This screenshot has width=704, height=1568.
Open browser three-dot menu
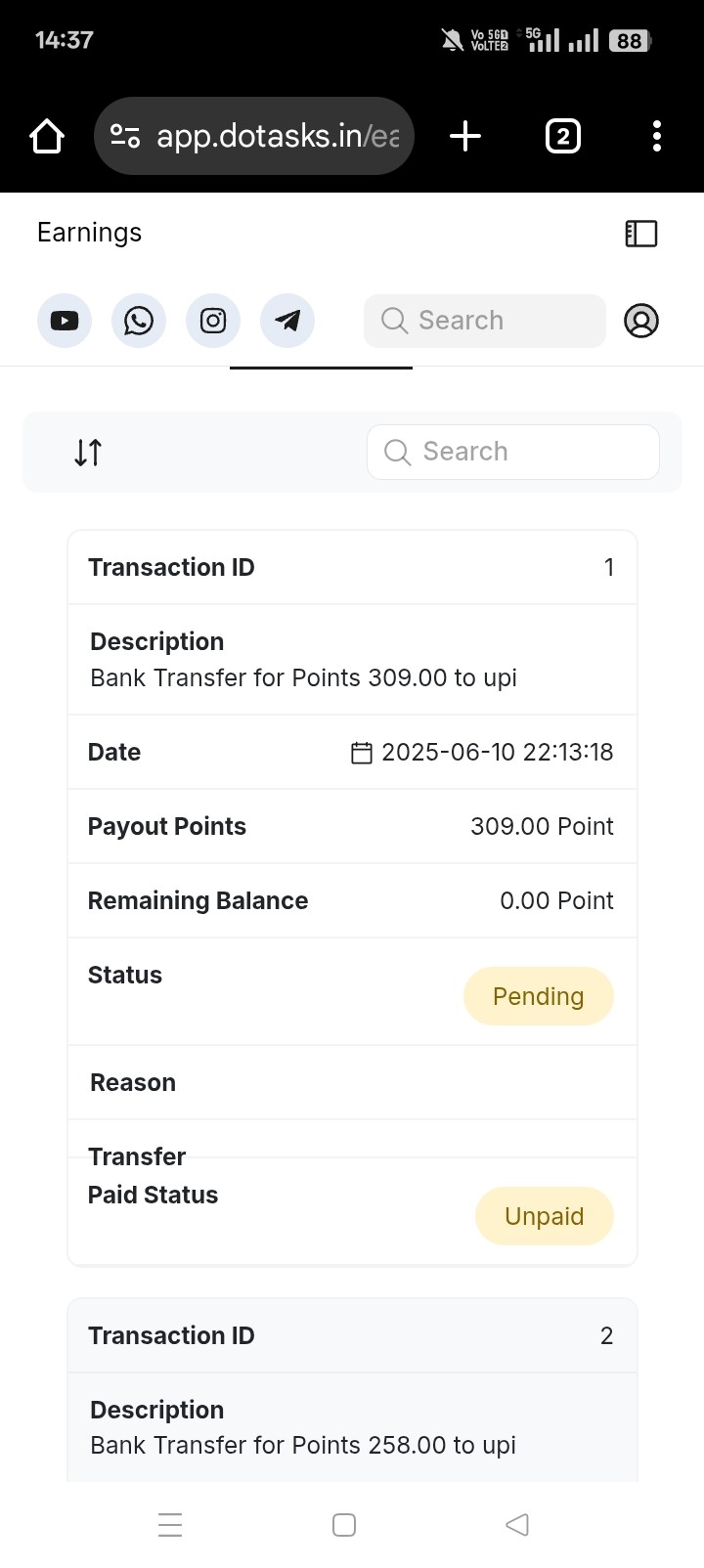tap(657, 136)
